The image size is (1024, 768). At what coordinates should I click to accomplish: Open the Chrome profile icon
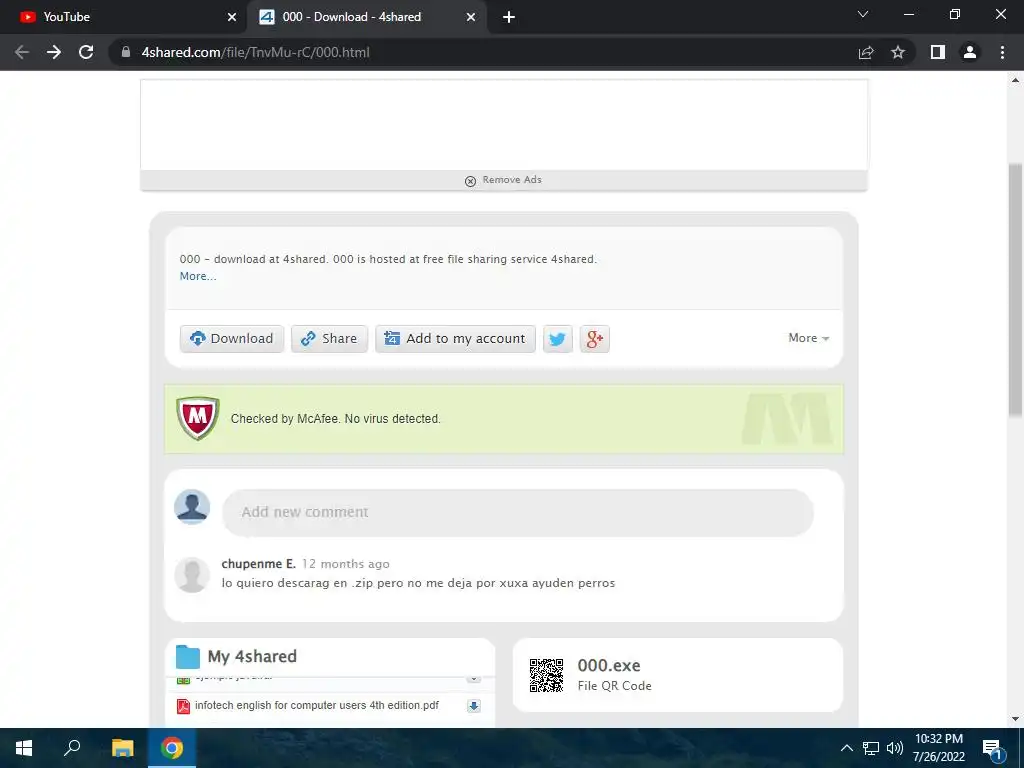(x=970, y=52)
